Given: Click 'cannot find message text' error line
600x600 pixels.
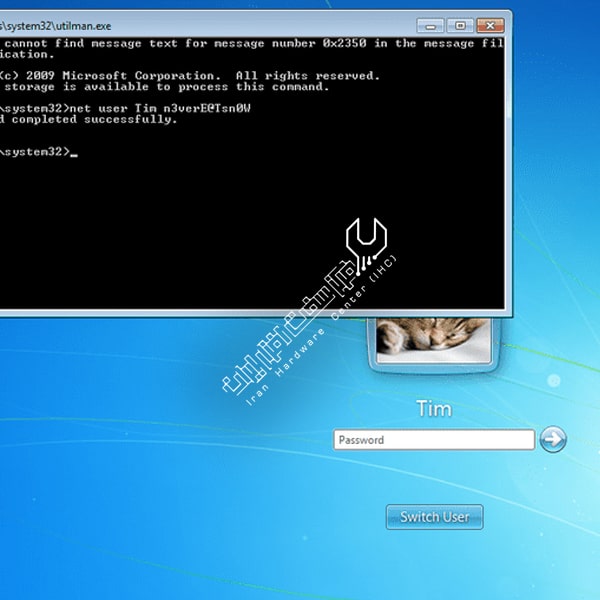Looking at the screenshot, I should (x=252, y=43).
